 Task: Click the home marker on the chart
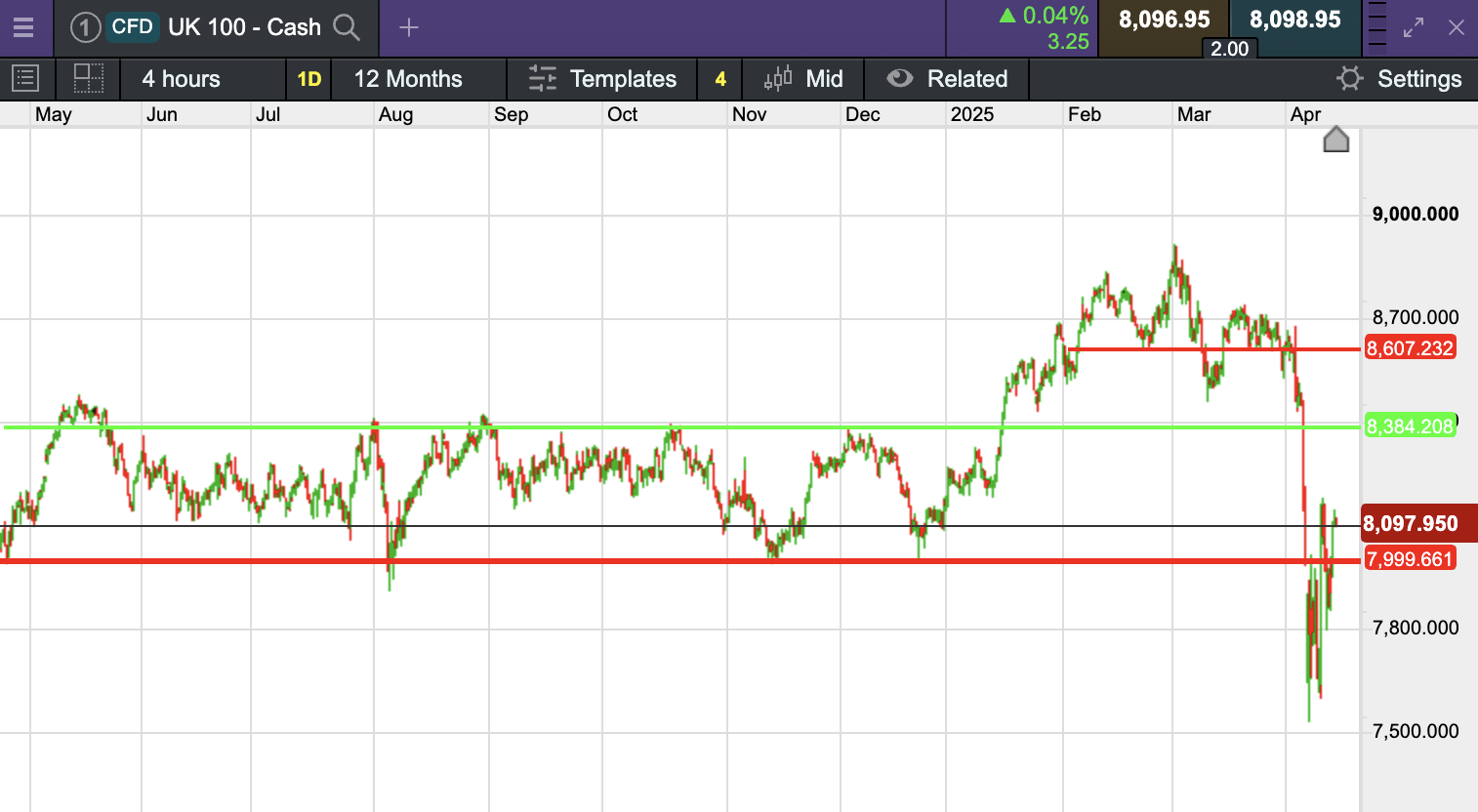tap(1335, 141)
